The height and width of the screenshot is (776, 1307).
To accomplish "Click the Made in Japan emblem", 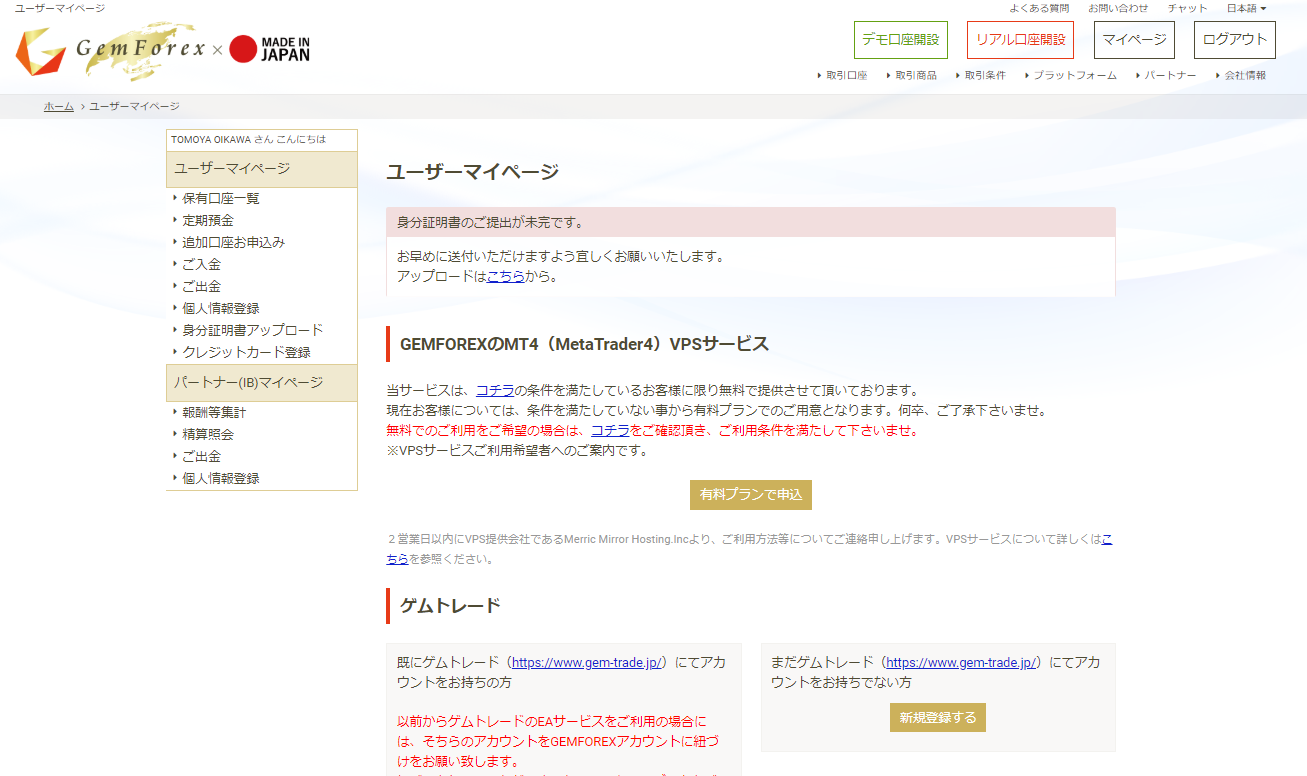I will pyautogui.click(x=269, y=49).
